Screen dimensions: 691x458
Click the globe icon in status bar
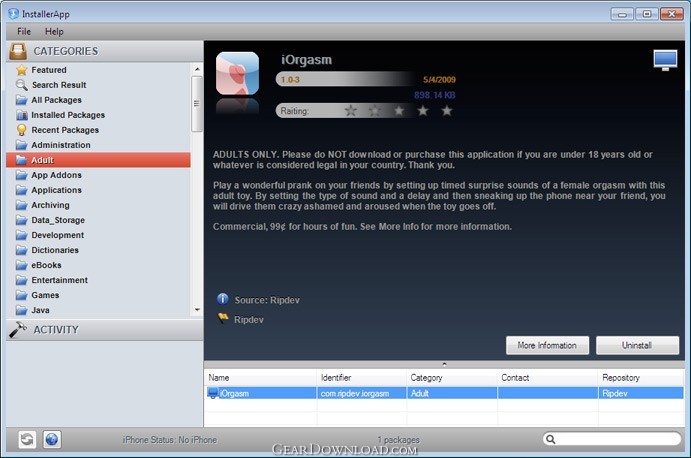[52, 439]
